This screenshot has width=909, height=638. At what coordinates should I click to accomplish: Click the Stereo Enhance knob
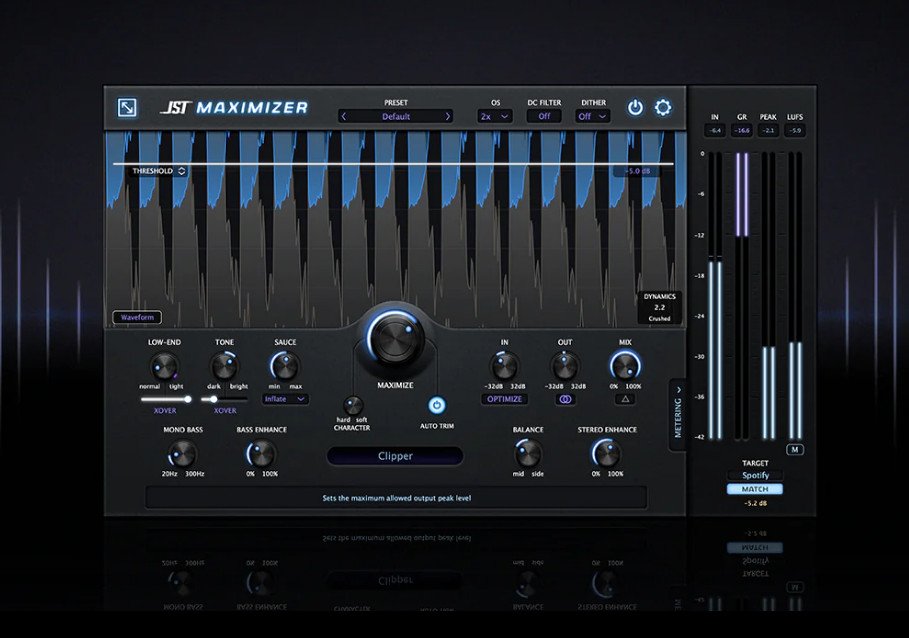click(606, 454)
